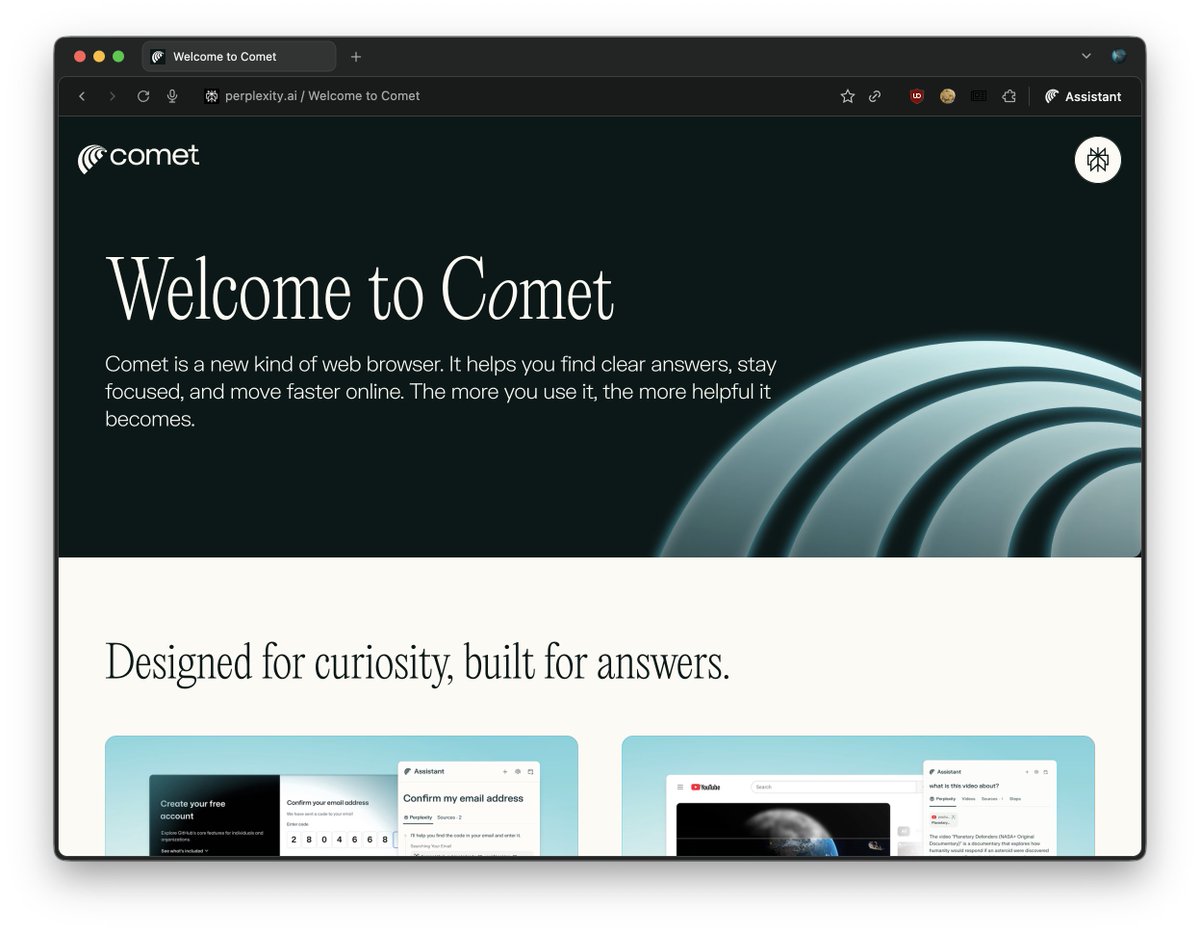Click the "Comet is a new kind of web browser" paragraph
1200x932 pixels.
pos(441,391)
